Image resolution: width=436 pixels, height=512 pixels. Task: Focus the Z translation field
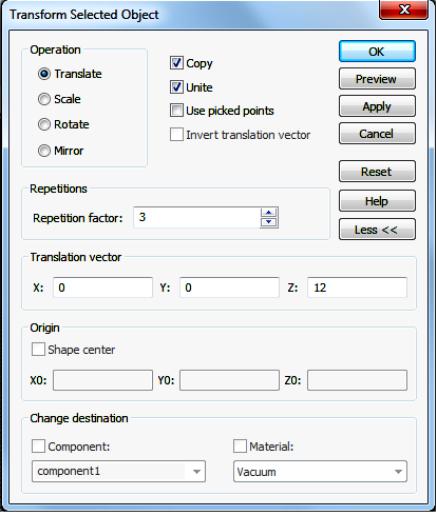click(357, 287)
